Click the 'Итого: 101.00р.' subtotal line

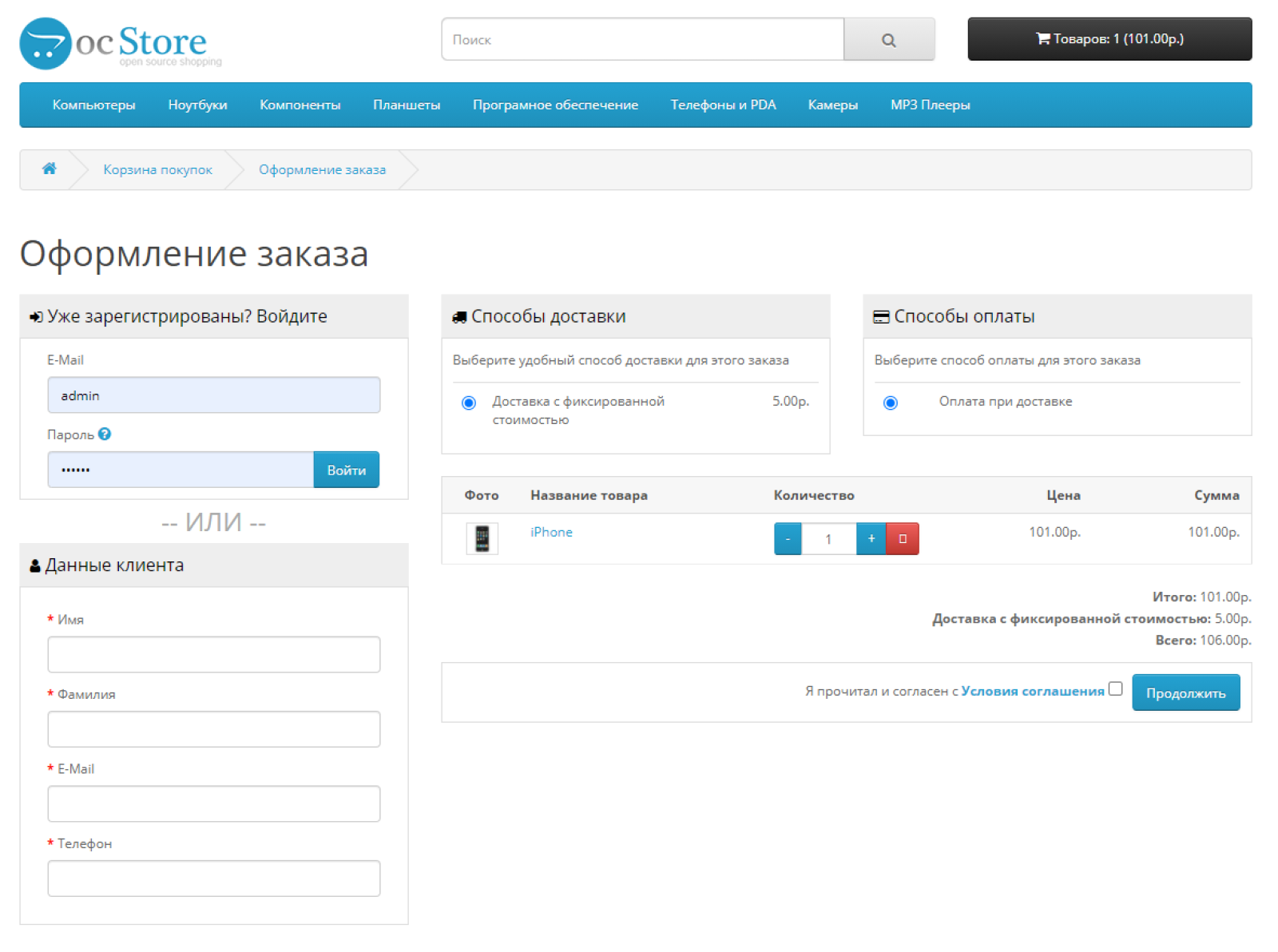point(1201,597)
